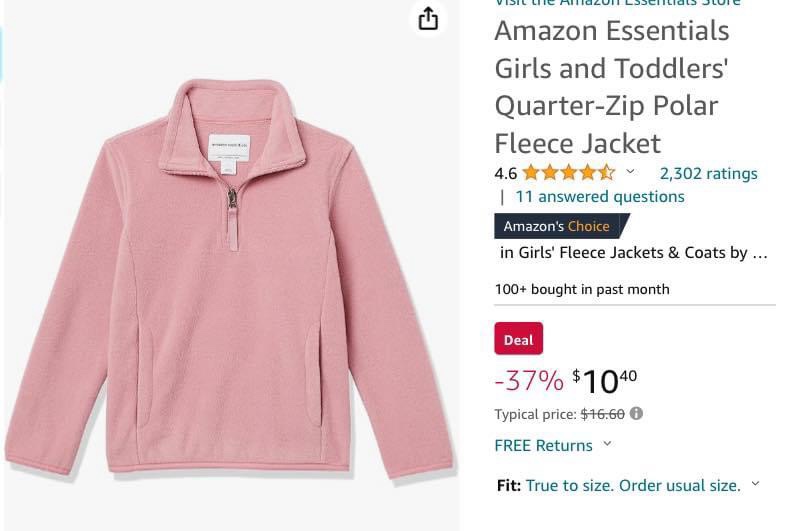Open the 11 answered questions link
Image resolution: width=791 pixels, height=531 pixels.
(x=600, y=196)
